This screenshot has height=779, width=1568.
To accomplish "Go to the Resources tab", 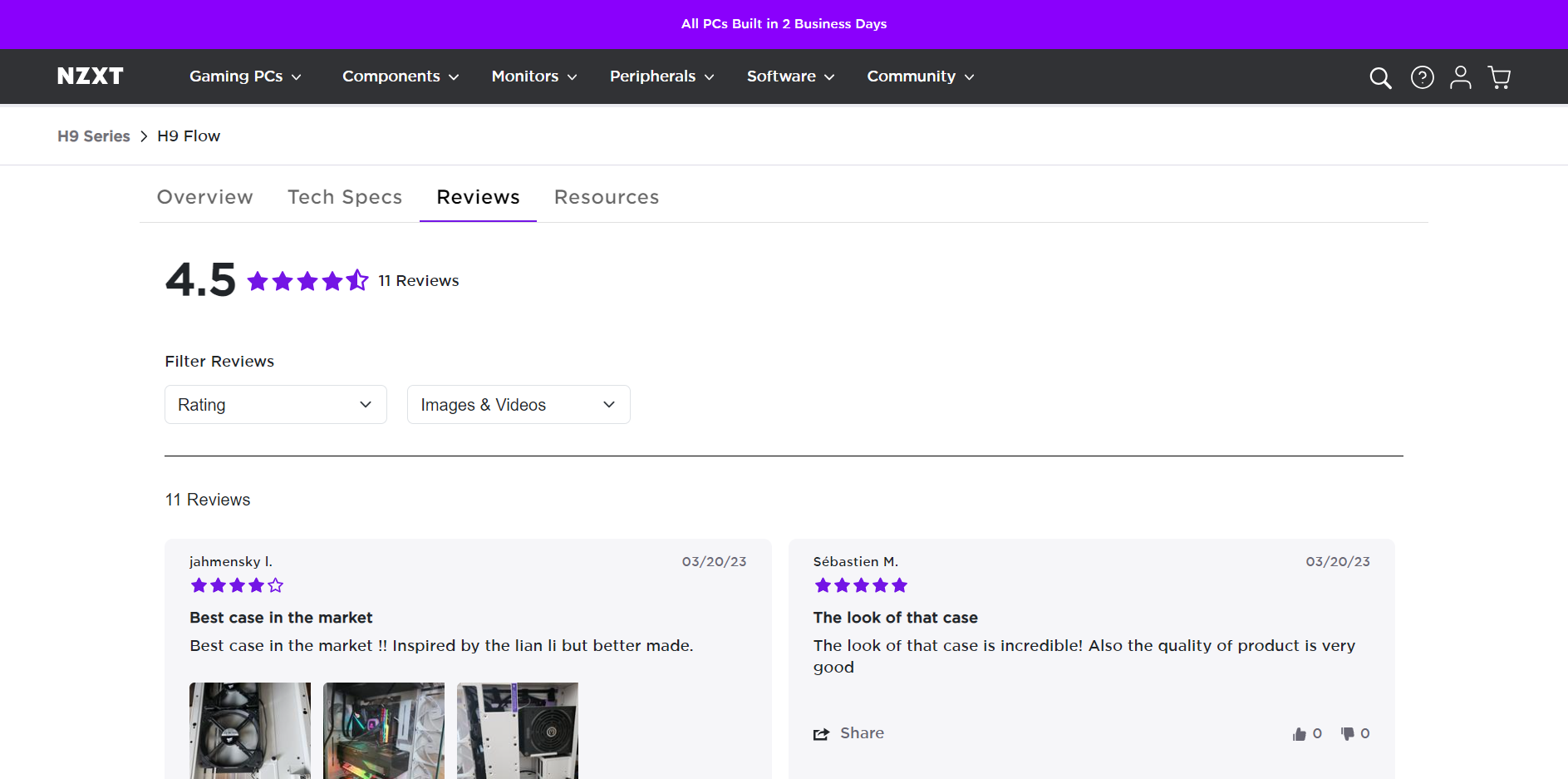I will (607, 197).
